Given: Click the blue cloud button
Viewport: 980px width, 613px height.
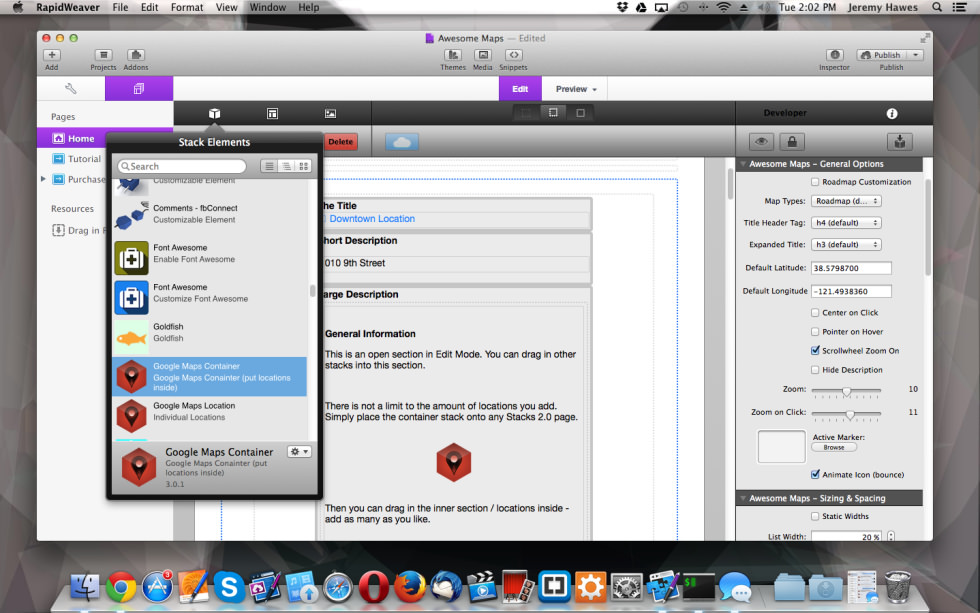Looking at the screenshot, I should 402,142.
